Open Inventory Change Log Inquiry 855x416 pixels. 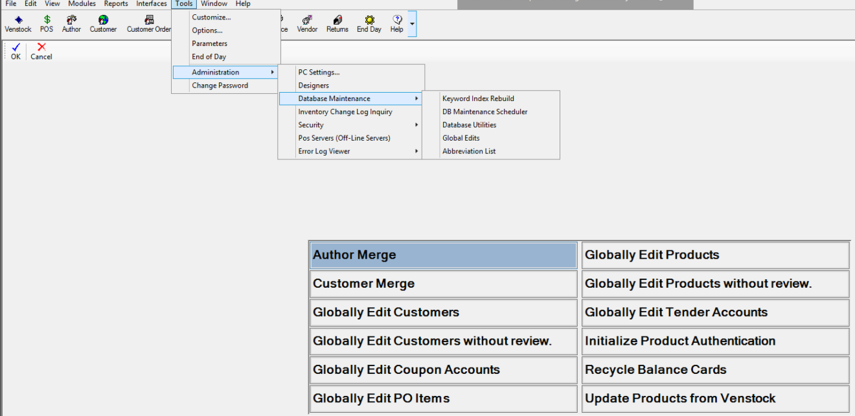point(351,112)
